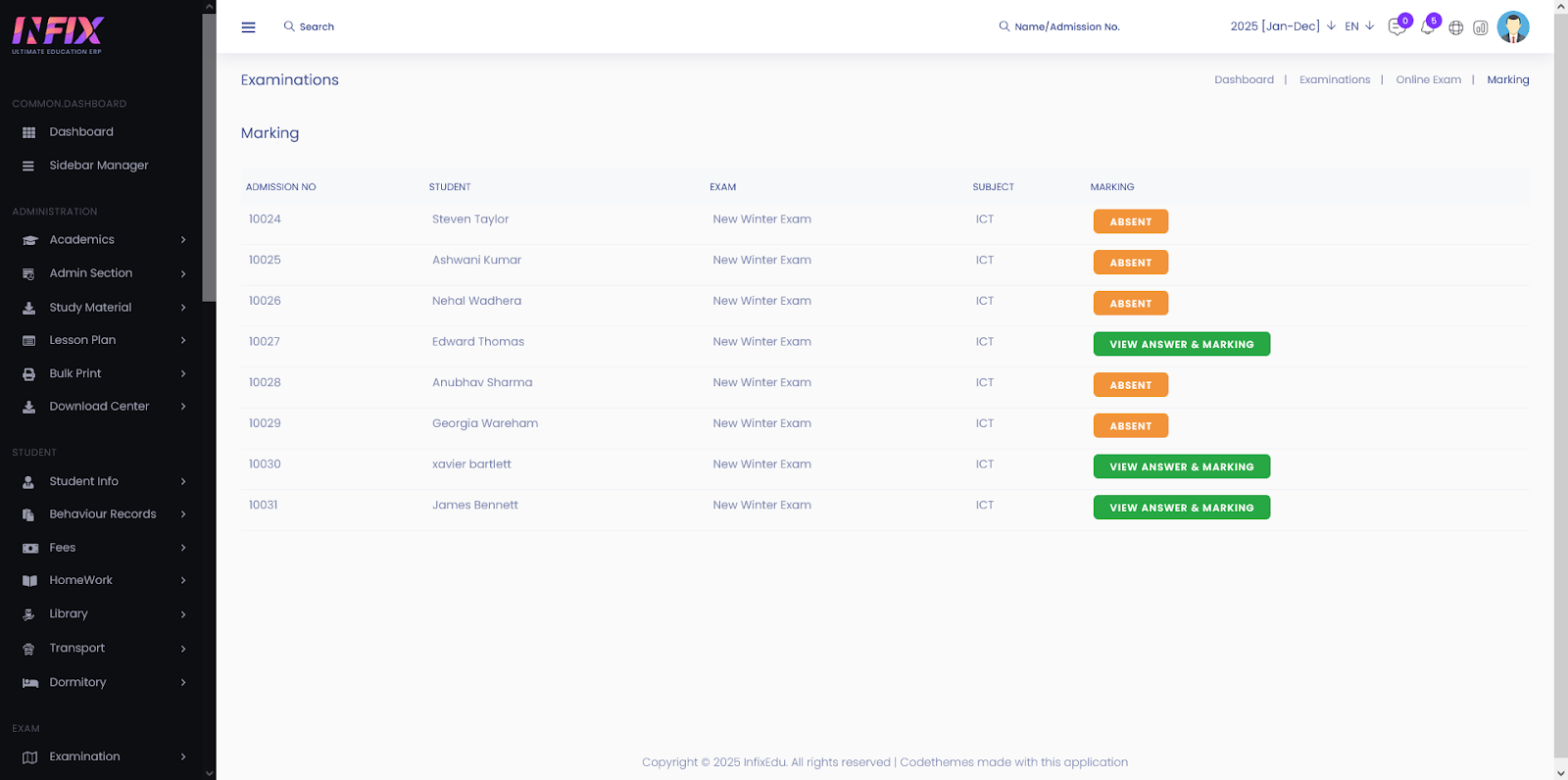Click the Name/Admission No. search field
Viewport: 1568px width, 780px height.
(1066, 27)
